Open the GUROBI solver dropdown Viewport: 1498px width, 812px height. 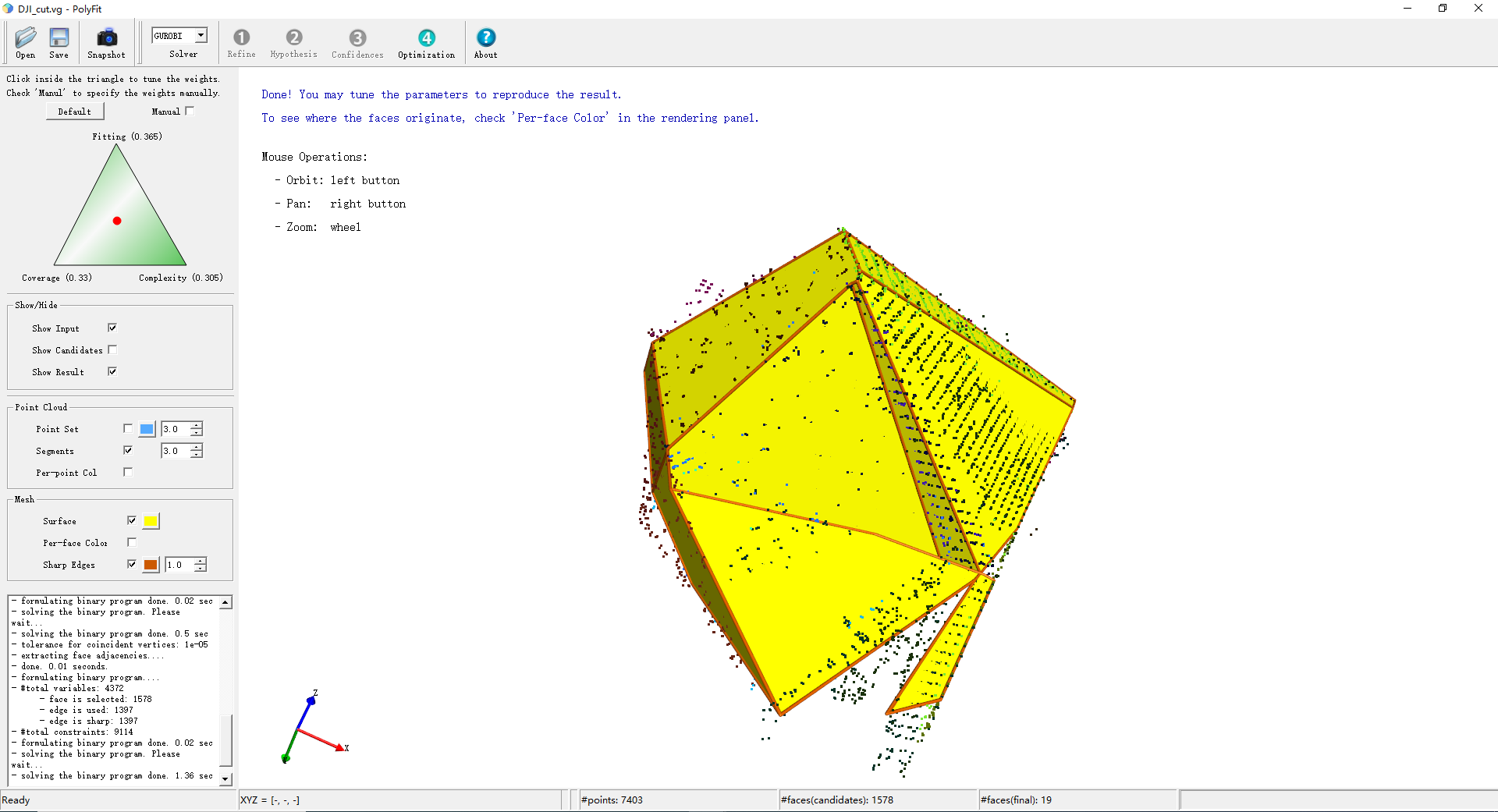point(201,35)
